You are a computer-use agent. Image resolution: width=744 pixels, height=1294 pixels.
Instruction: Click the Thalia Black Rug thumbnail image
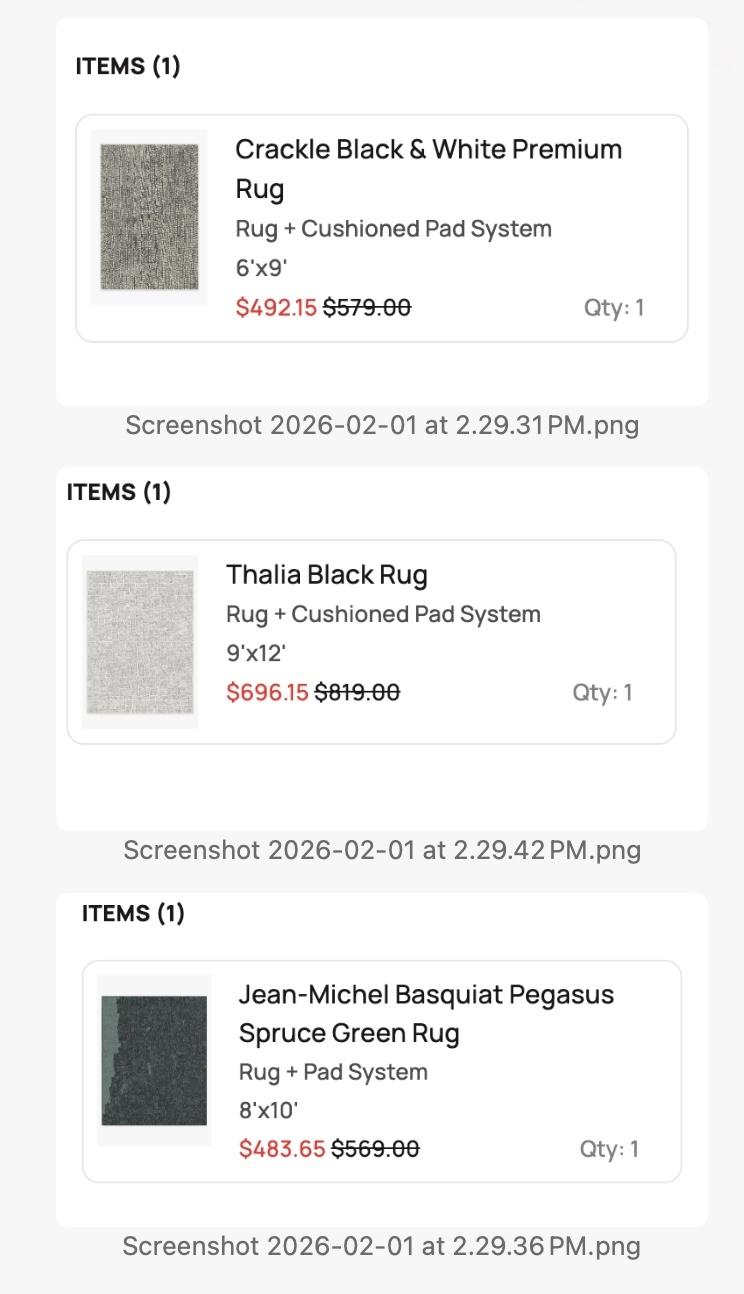(139, 642)
